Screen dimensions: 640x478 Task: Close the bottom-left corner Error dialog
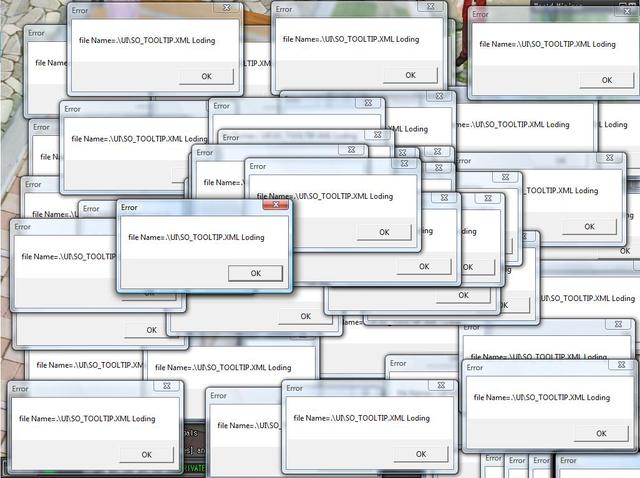(x=167, y=386)
